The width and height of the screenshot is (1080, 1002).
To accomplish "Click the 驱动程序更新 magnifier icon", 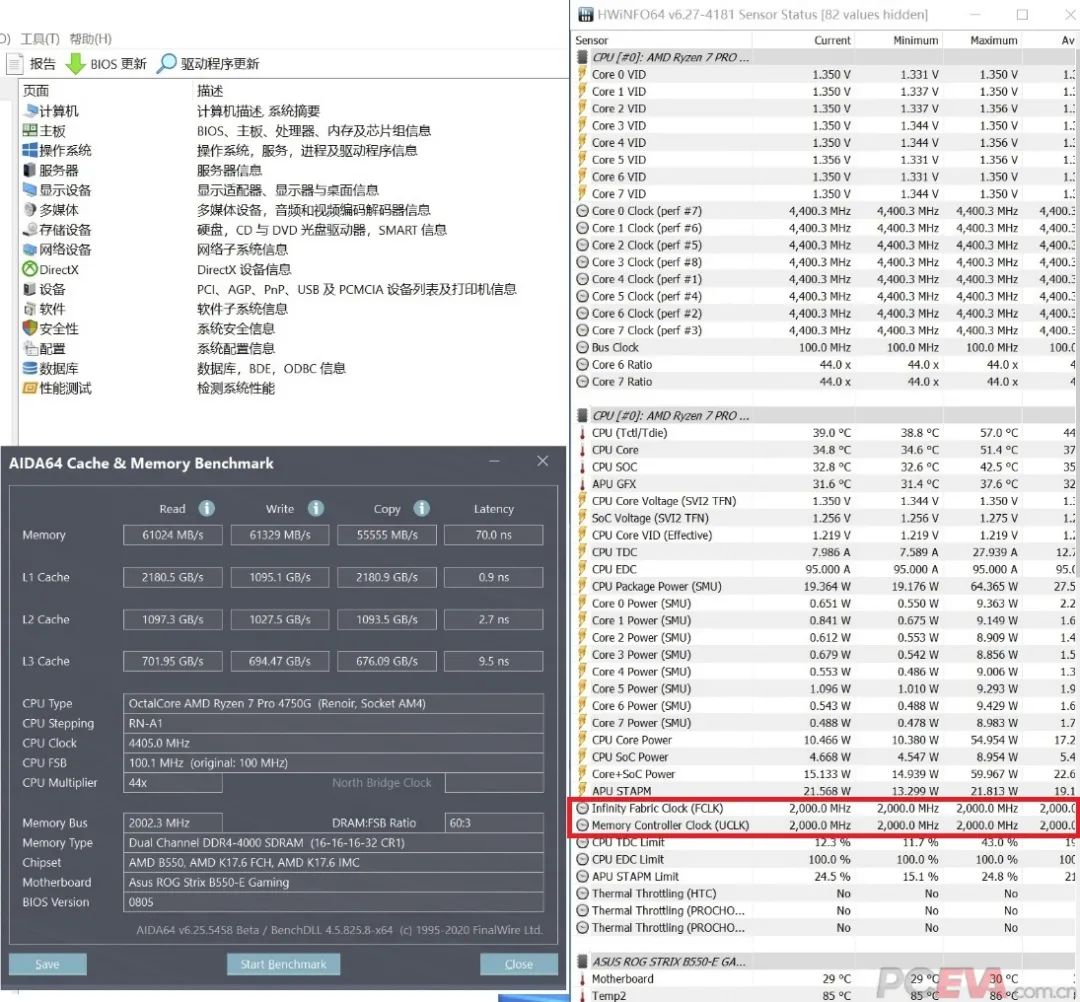I will point(166,63).
